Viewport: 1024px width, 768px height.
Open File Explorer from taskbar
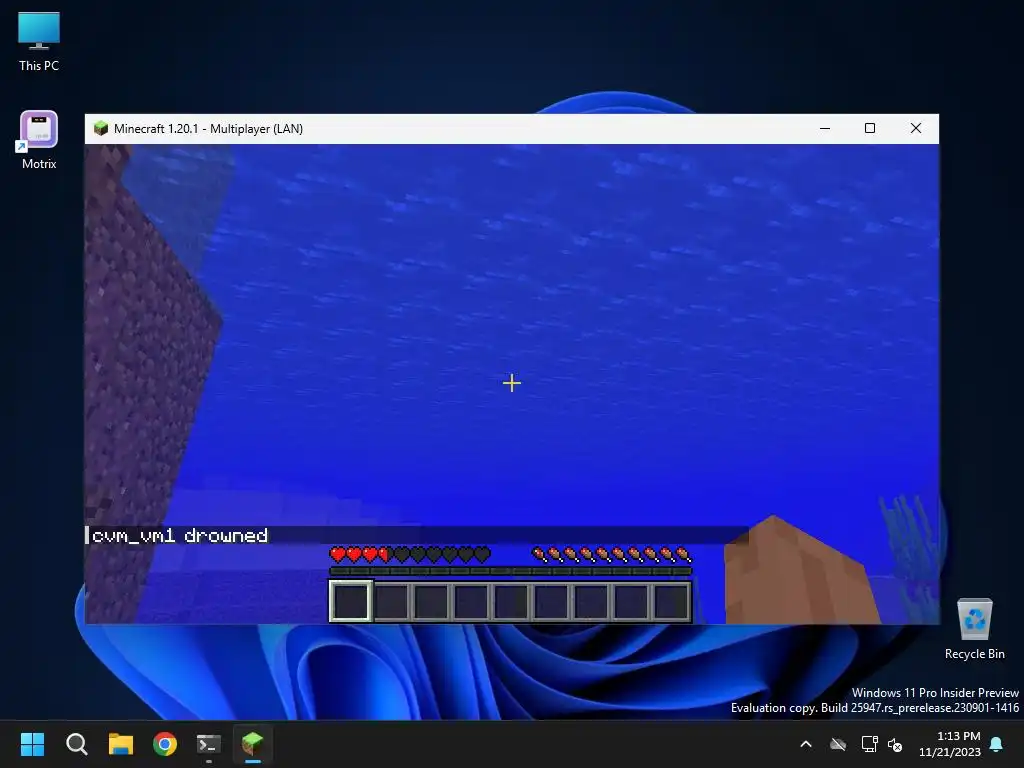tap(121, 744)
